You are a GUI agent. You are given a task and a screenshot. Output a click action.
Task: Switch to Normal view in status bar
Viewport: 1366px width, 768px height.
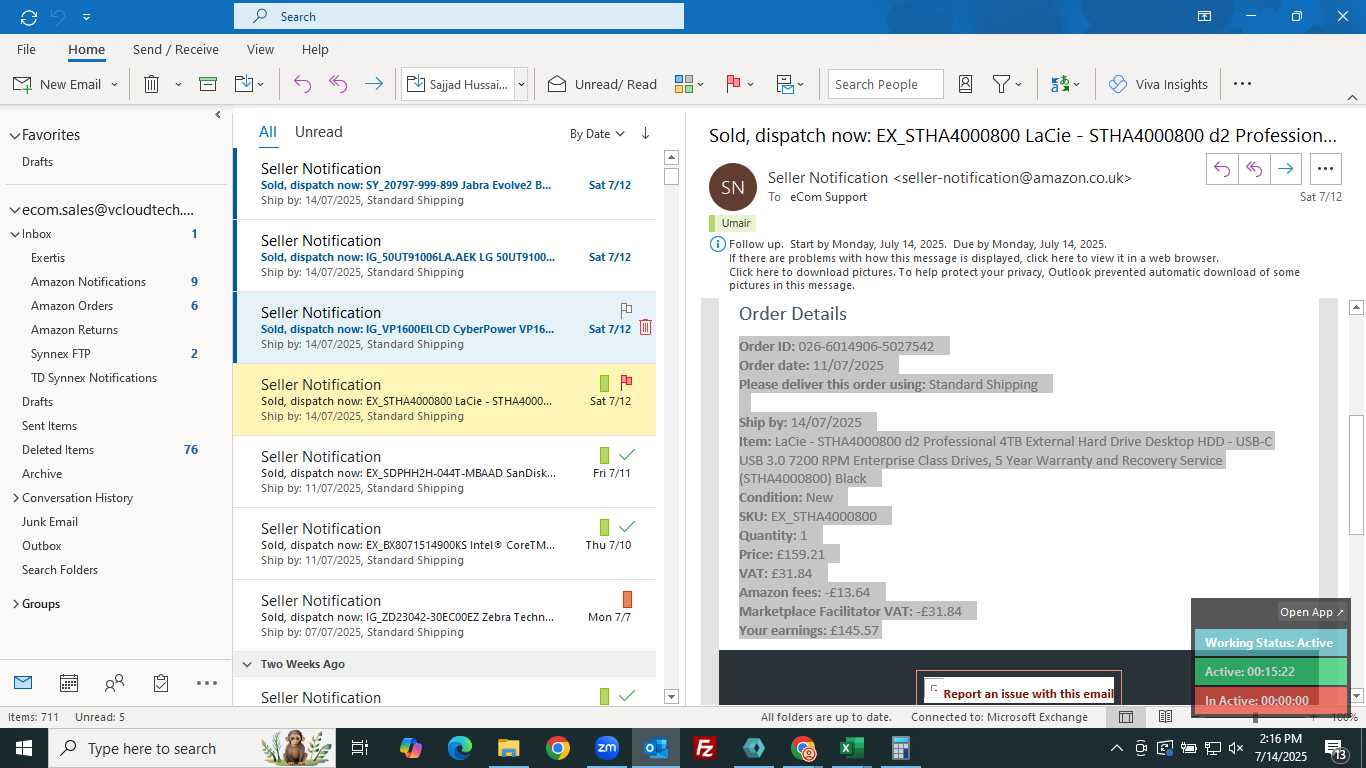point(1126,717)
